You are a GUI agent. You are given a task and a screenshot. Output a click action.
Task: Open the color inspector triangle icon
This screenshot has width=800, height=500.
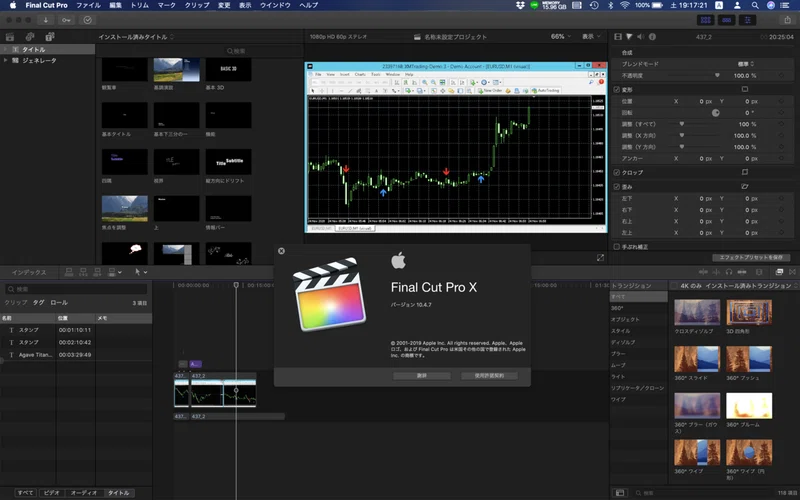click(x=629, y=37)
